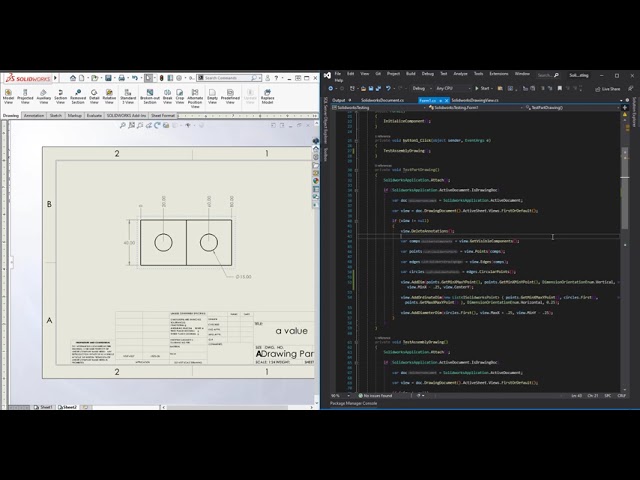The image size is (640, 480).
Task: Select the Removed Section tool
Action: pyautogui.click(x=78, y=97)
